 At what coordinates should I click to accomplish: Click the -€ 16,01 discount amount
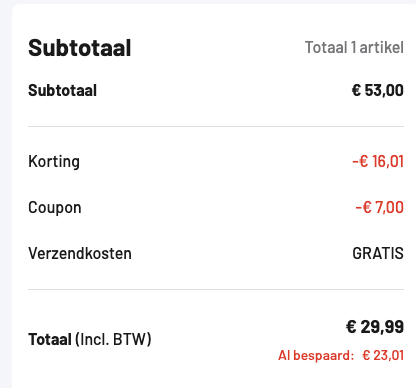378,161
